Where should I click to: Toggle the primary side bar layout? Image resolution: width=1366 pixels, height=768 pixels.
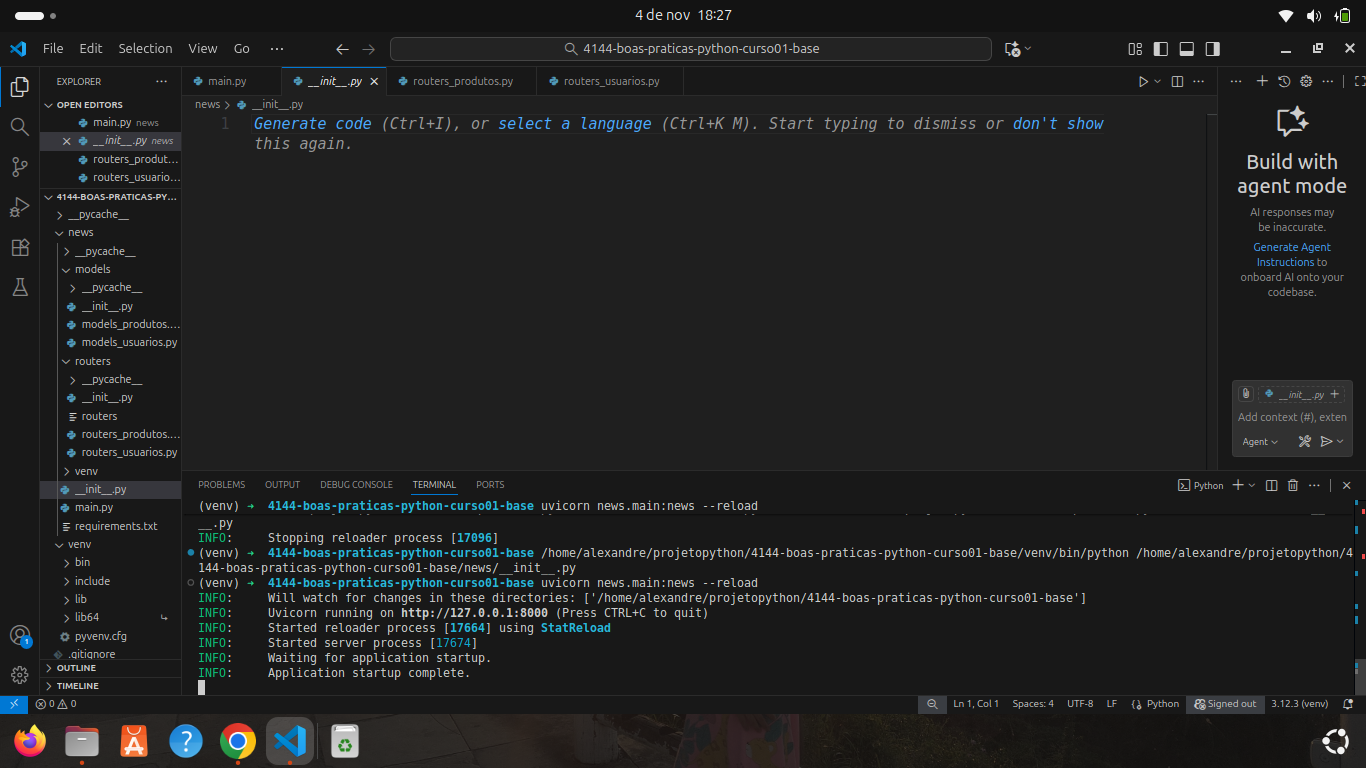1161,49
